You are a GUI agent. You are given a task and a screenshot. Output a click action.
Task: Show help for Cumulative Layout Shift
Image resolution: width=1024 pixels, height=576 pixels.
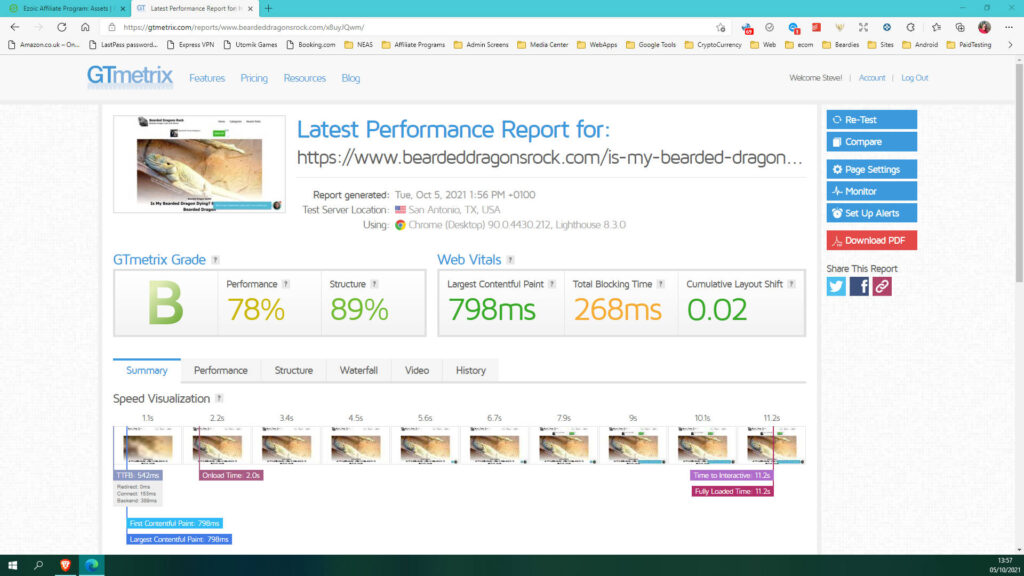[x=792, y=284]
